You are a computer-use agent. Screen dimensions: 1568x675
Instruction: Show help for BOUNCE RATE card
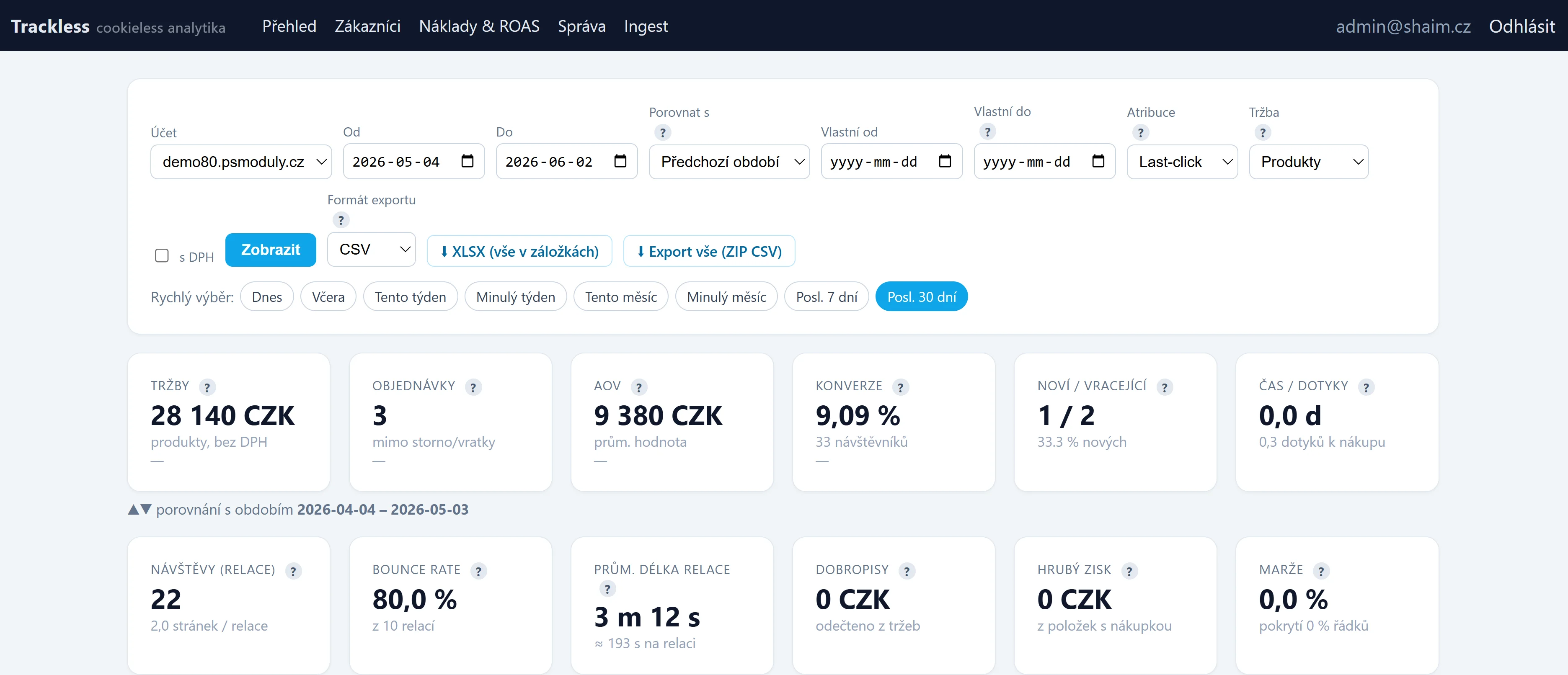click(478, 571)
